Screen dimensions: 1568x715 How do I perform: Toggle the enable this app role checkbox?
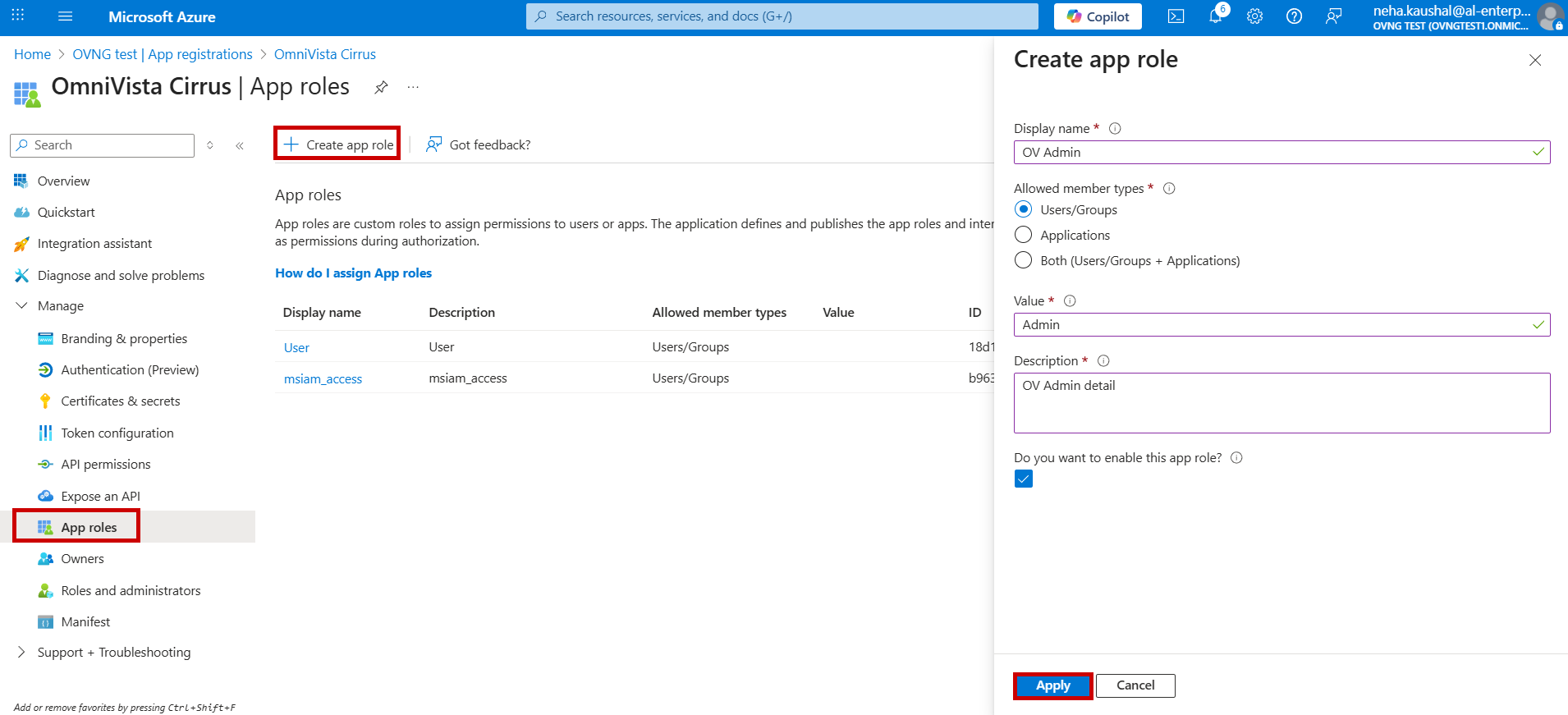click(x=1024, y=479)
